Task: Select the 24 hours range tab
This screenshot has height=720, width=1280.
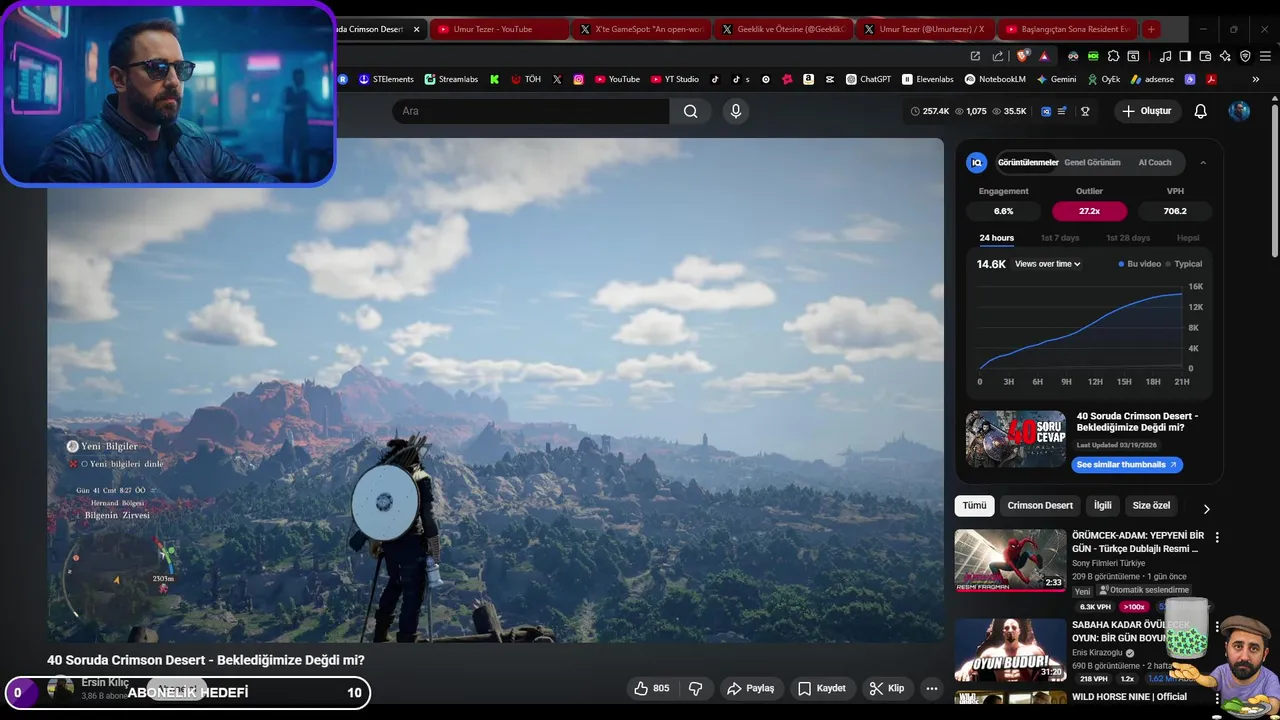Action: coord(996,238)
